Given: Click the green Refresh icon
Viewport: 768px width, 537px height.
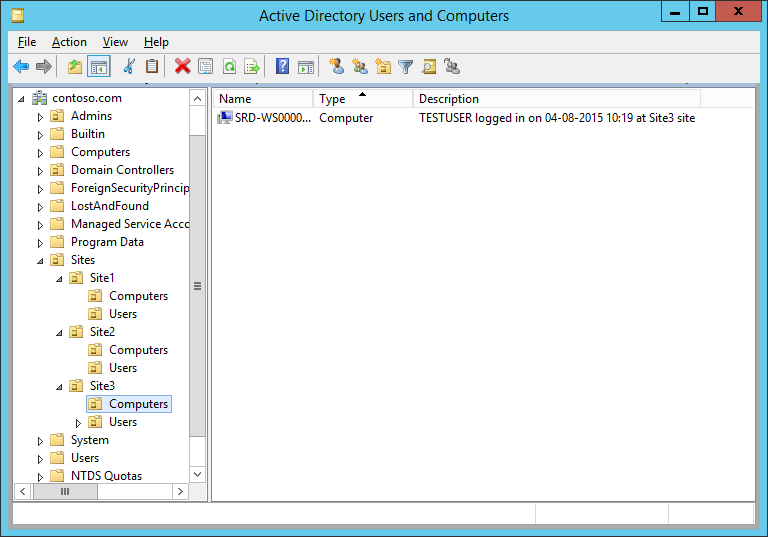Looking at the screenshot, I should pos(229,66).
